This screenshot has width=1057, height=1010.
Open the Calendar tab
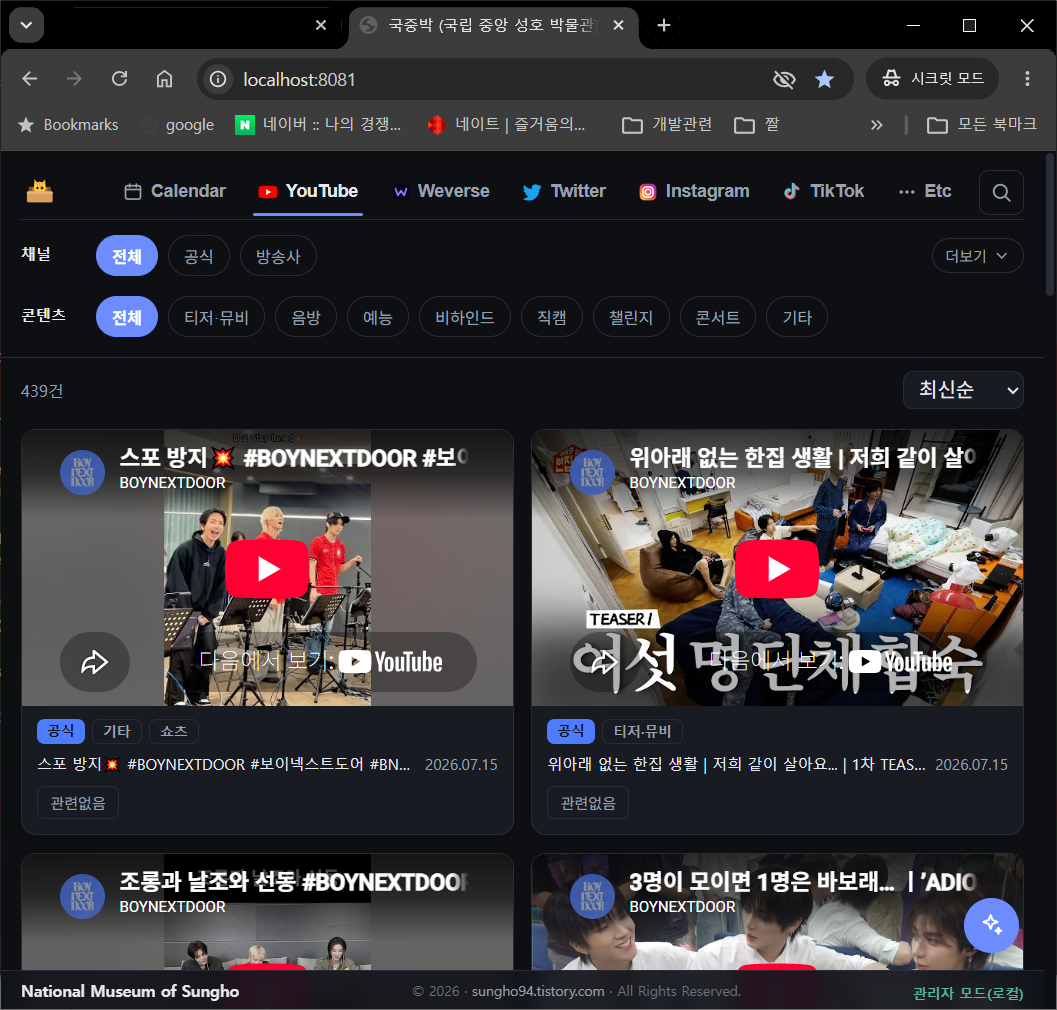click(175, 191)
